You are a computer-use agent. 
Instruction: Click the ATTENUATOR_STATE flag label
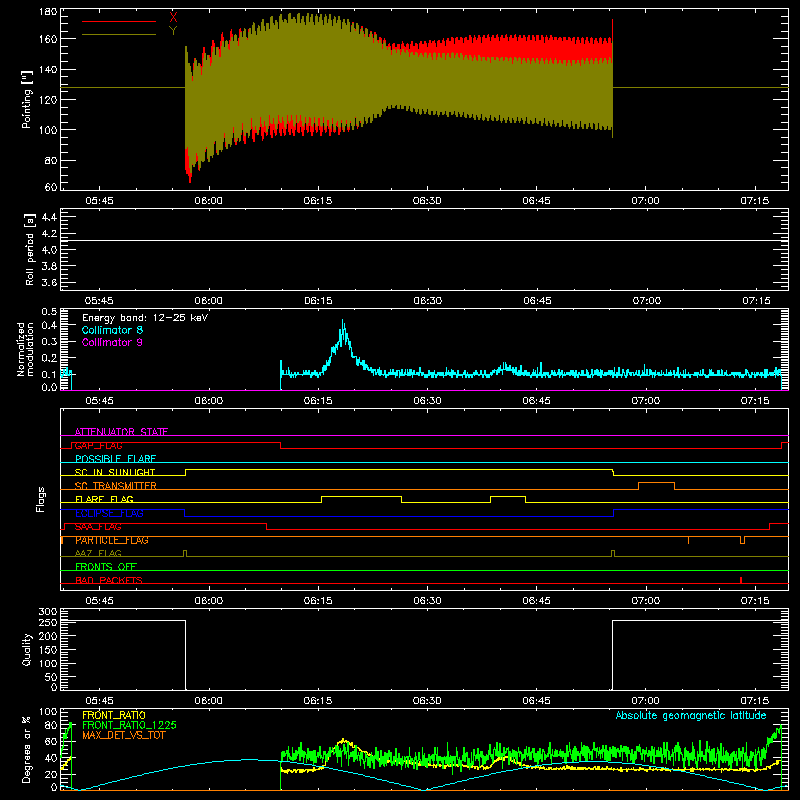click(x=121, y=432)
